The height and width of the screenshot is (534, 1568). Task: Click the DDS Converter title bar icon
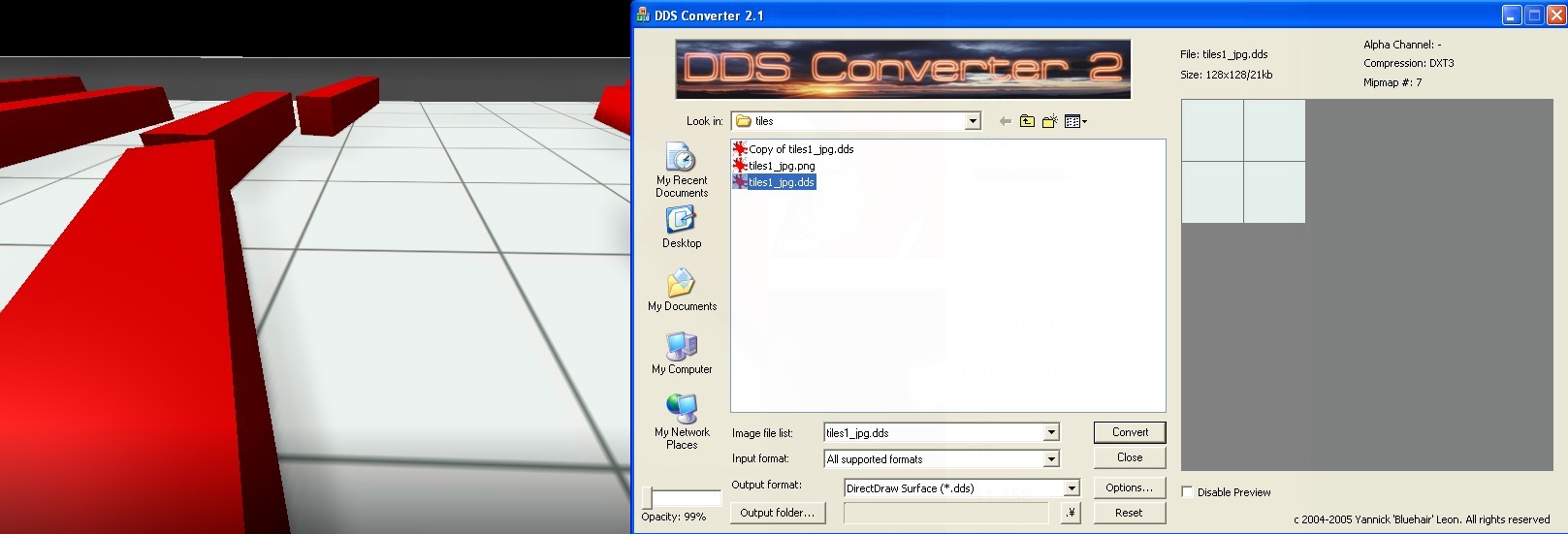[x=642, y=15]
